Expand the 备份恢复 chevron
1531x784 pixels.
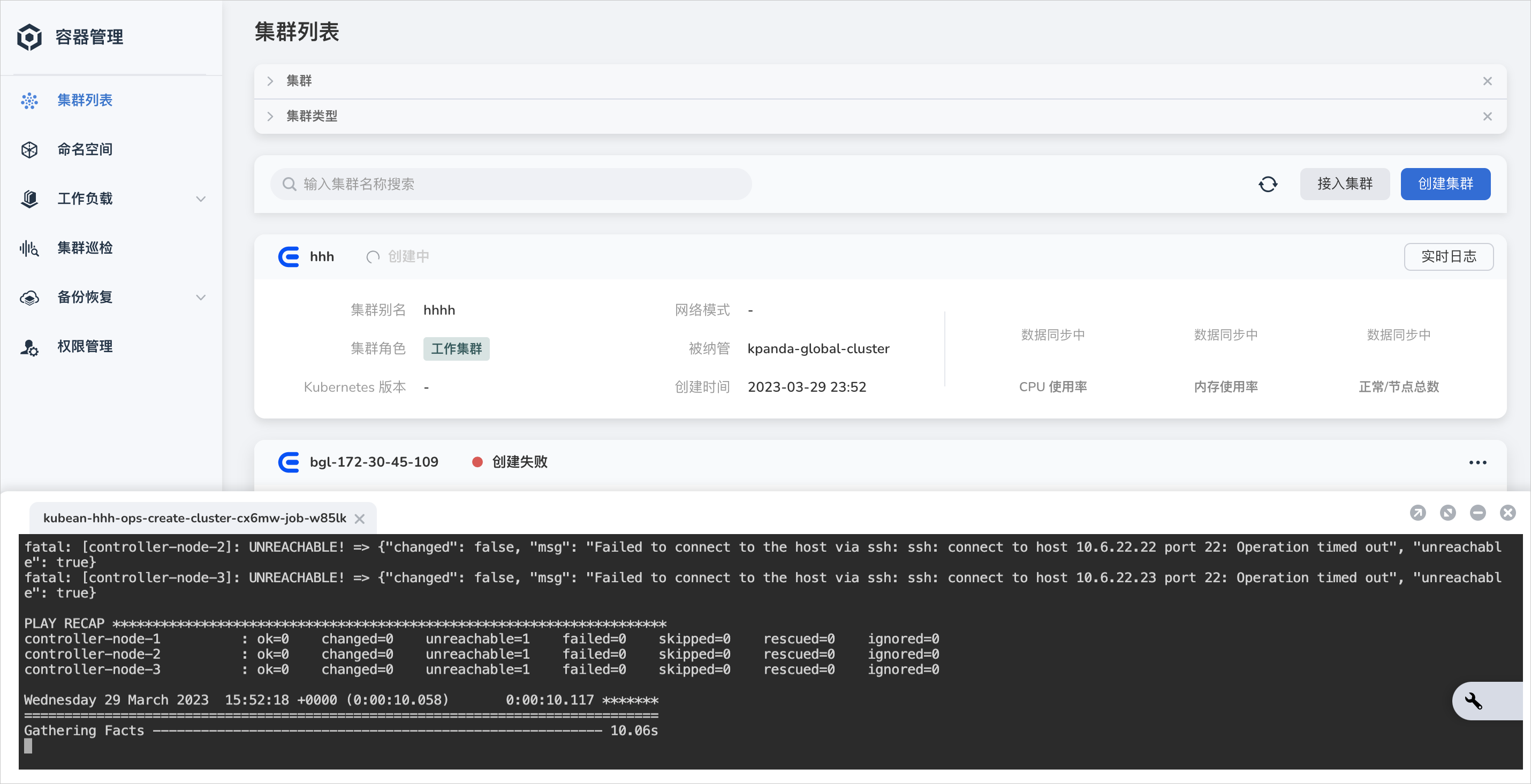point(201,298)
